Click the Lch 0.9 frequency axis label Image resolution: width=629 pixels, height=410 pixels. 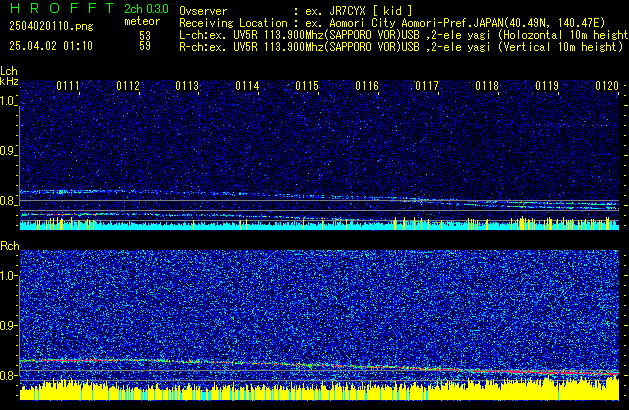point(8,151)
